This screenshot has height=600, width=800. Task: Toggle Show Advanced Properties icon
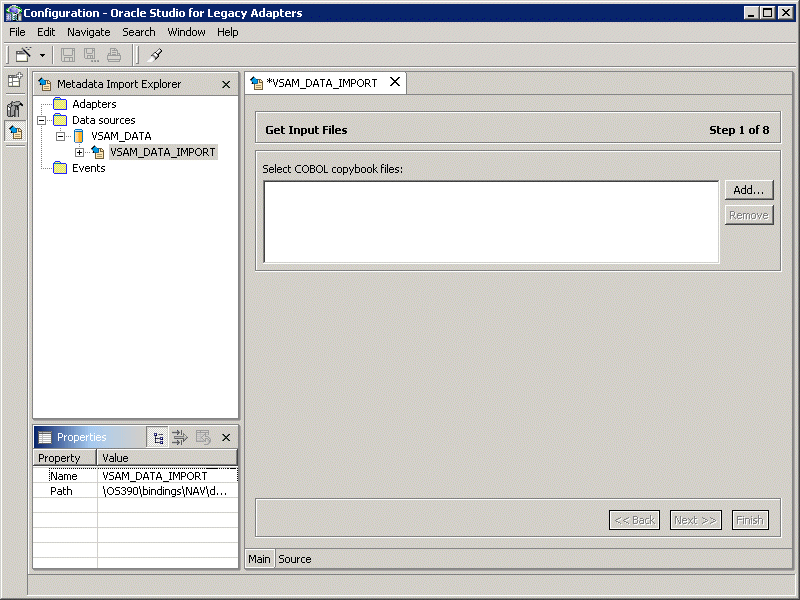(180, 437)
